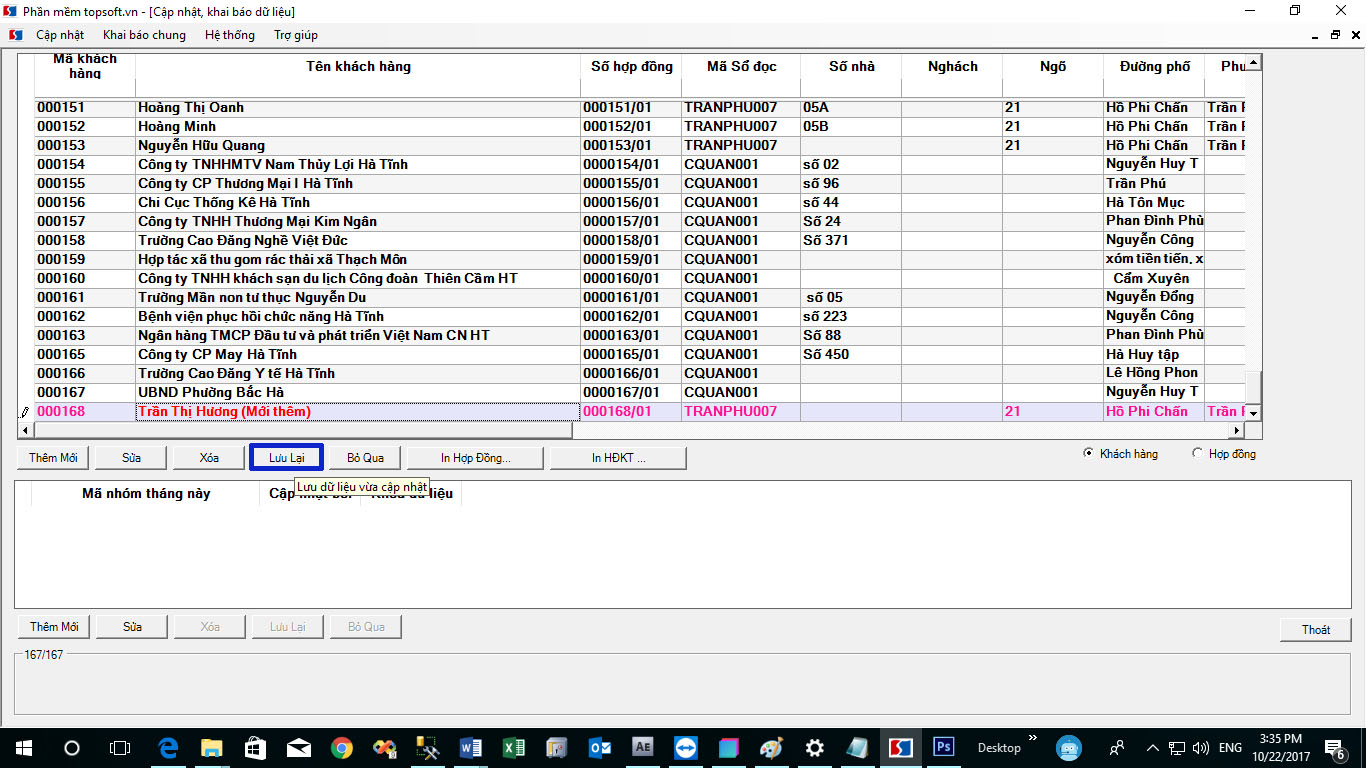
Task: Click the cell Chi Cục Thống Kê Hà Tĩnh
Action: [358, 203]
